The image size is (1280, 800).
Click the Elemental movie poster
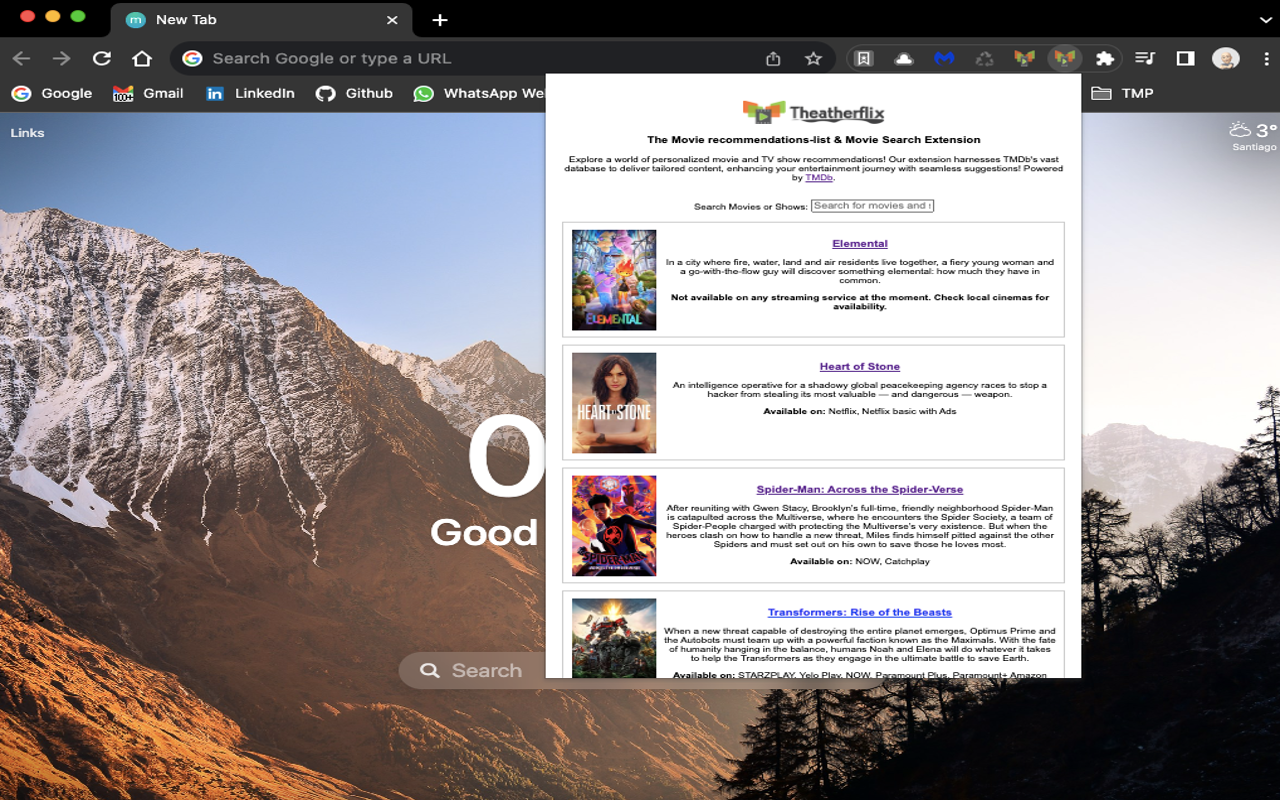click(614, 280)
